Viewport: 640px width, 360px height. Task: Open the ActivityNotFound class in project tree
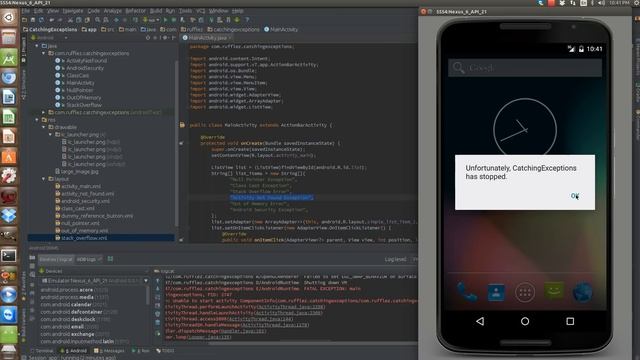(87, 61)
